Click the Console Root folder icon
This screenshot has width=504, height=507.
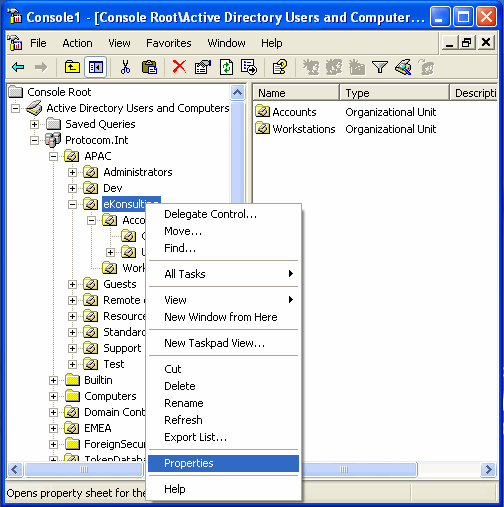[15, 92]
